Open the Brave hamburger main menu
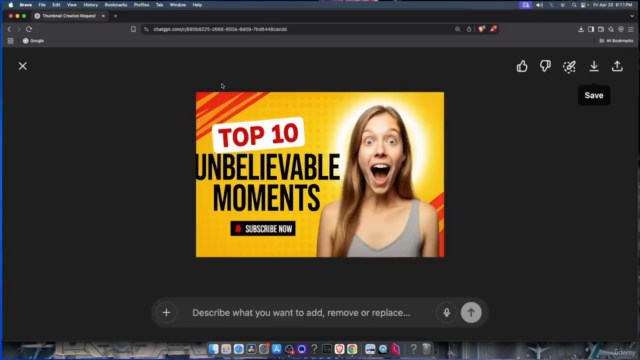 [x=631, y=29]
